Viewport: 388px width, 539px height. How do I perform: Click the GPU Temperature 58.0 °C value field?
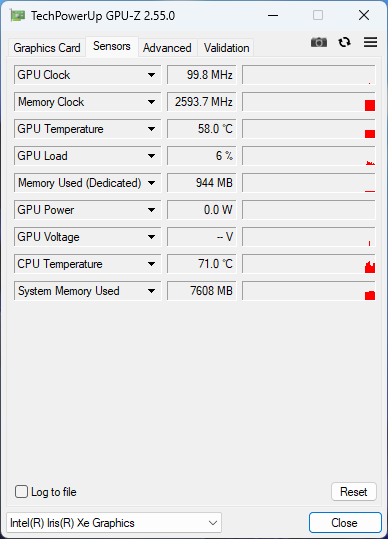(202, 129)
